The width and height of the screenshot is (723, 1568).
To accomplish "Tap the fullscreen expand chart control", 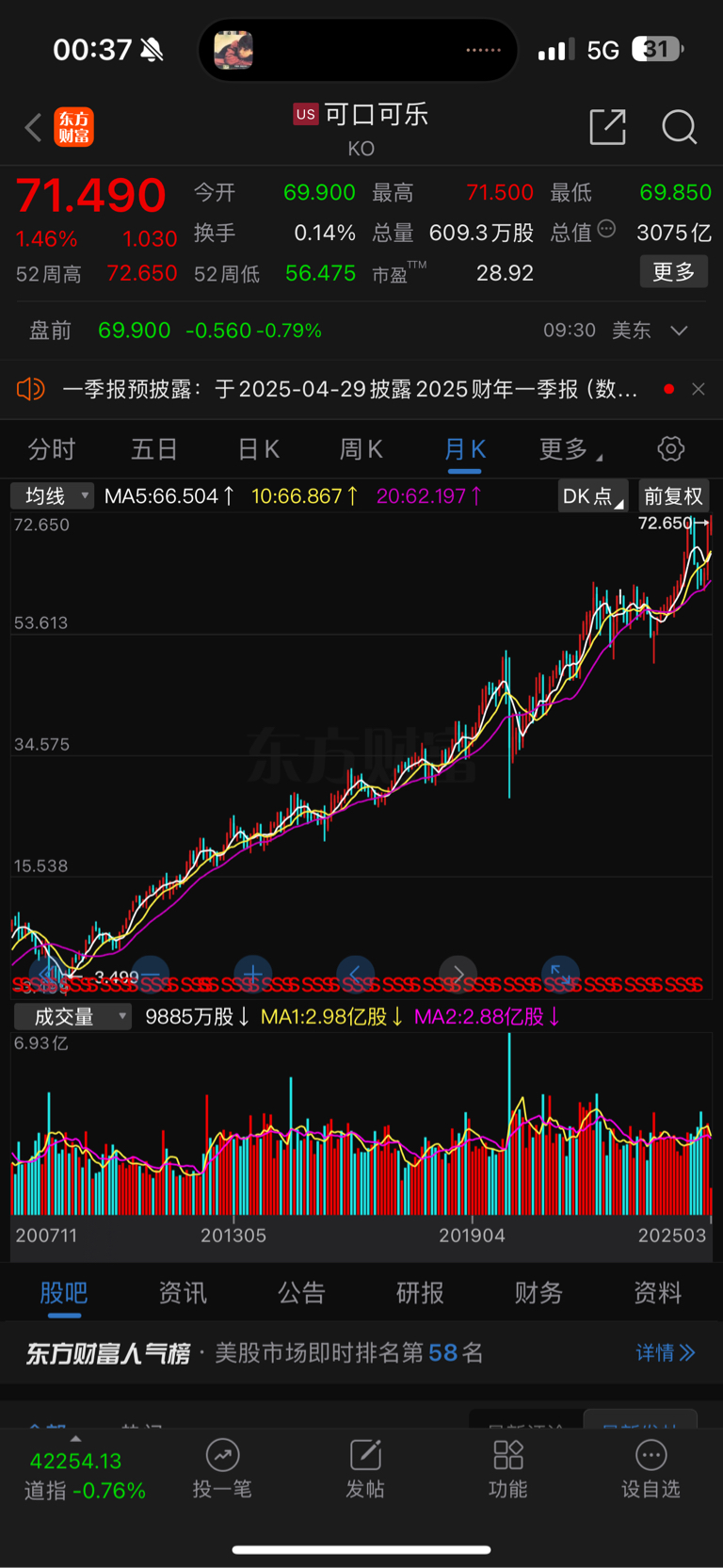I will click(x=560, y=975).
